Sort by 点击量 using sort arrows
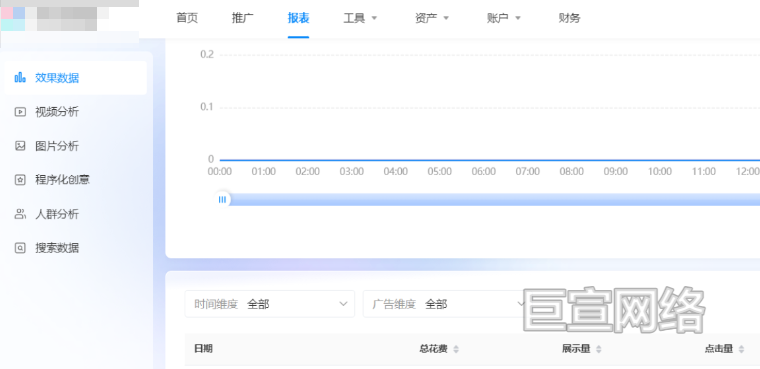Screen dimensions: 760x369 click(x=741, y=349)
